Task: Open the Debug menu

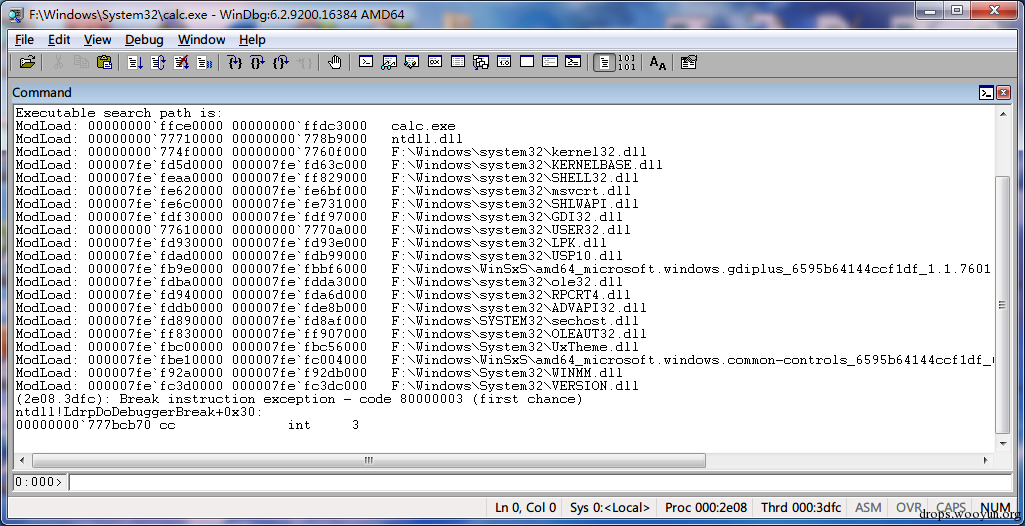Action: coord(144,40)
